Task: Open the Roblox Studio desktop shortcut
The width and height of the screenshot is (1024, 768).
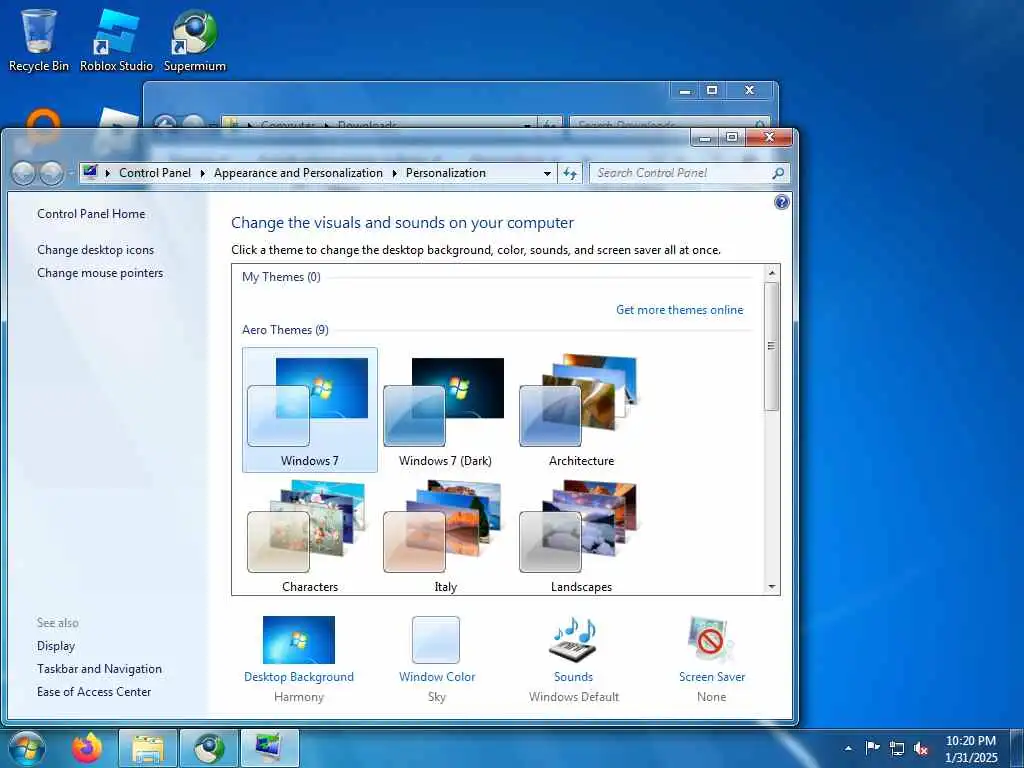Action: (x=116, y=39)
